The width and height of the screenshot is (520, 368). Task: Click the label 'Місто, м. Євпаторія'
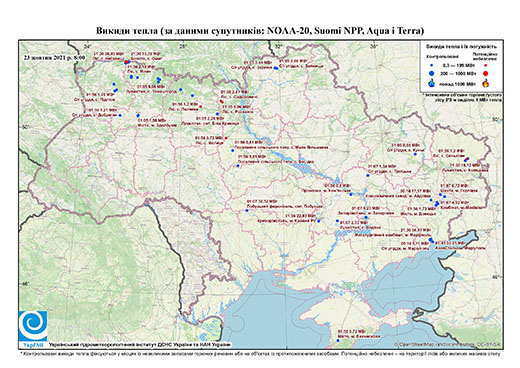point(358,337)
